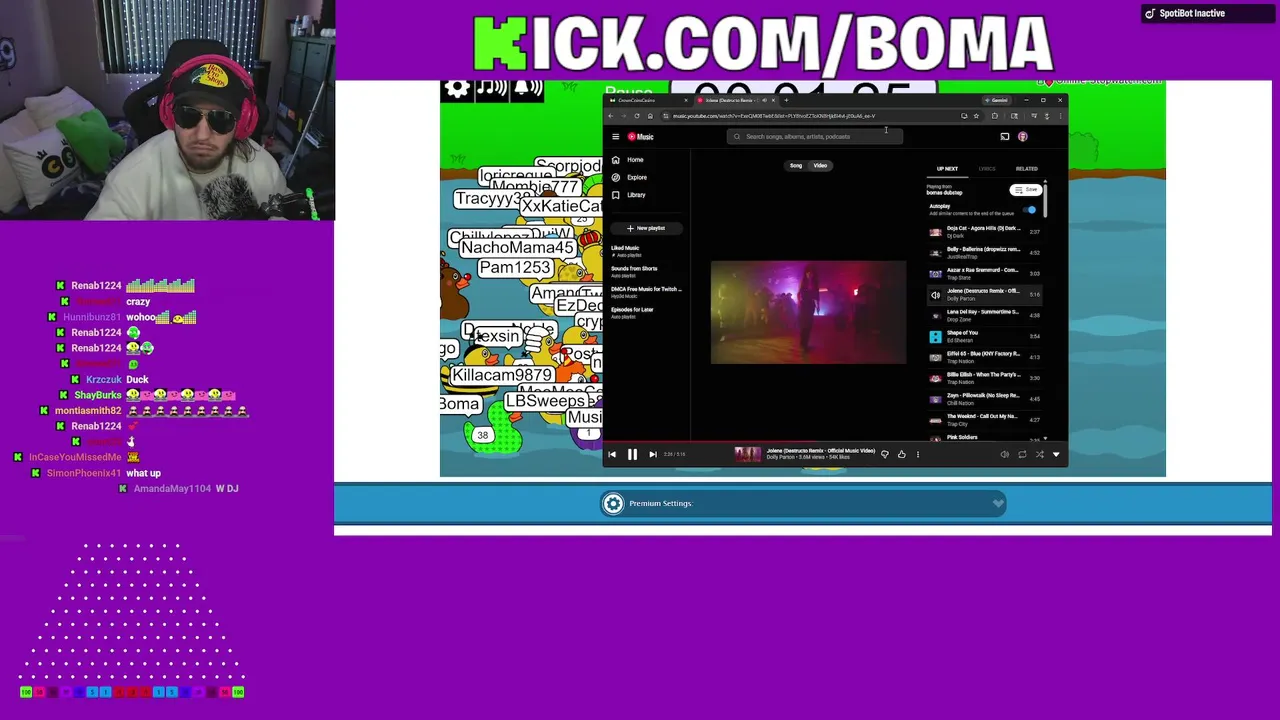Click the Jolene thumbnail in player bar
Viewport: 1280px width, 720px height.
pyautogui.click(x=747, y=455)
